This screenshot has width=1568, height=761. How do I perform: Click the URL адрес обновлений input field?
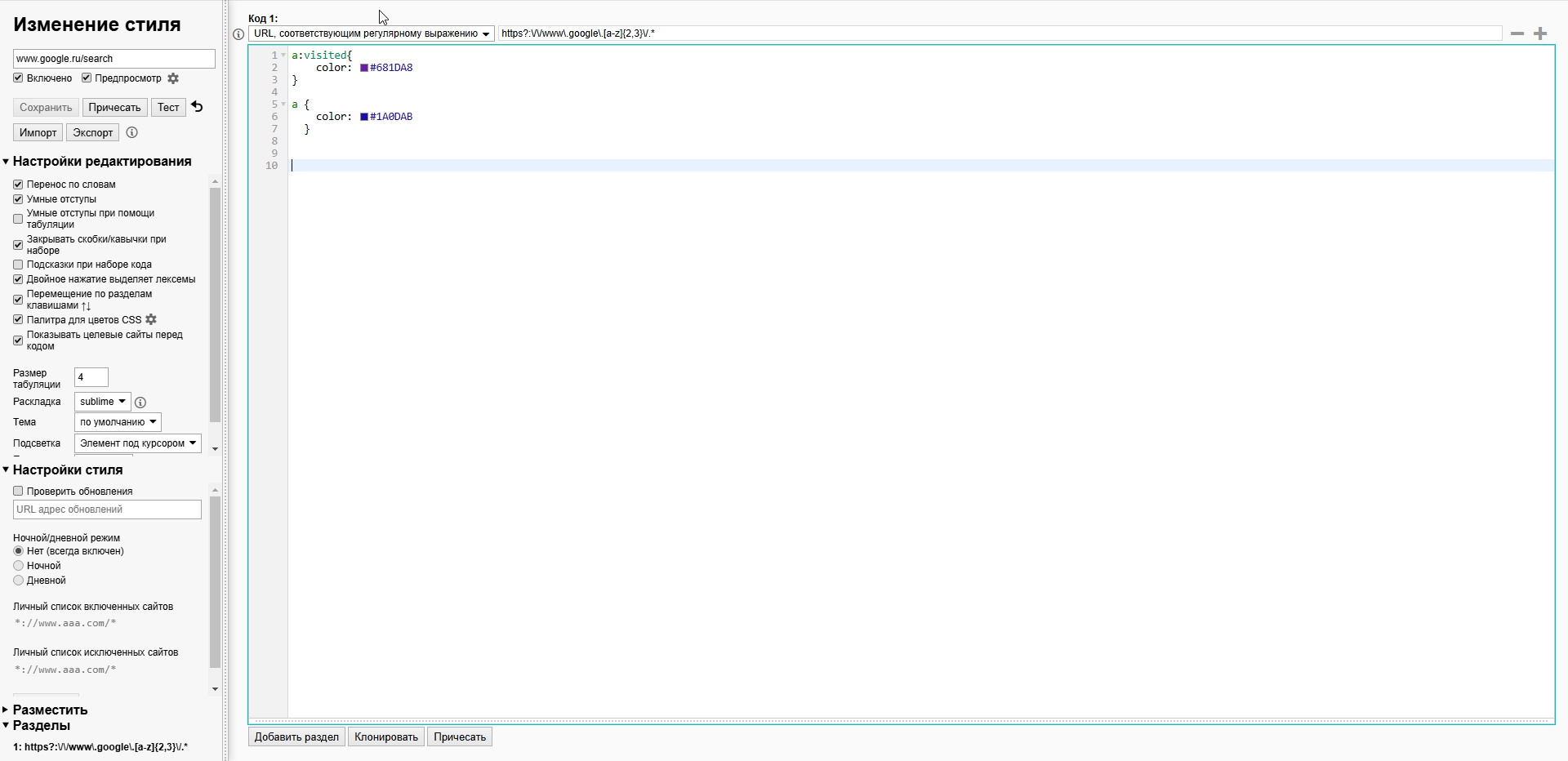107,510
